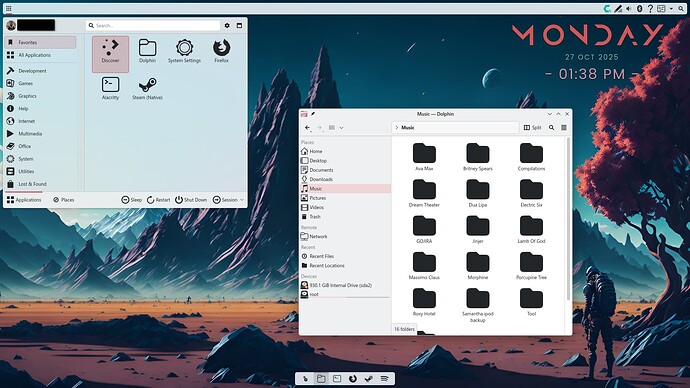
Task: Click Dolphin view mode icon
Action: [x=332, y=128]
